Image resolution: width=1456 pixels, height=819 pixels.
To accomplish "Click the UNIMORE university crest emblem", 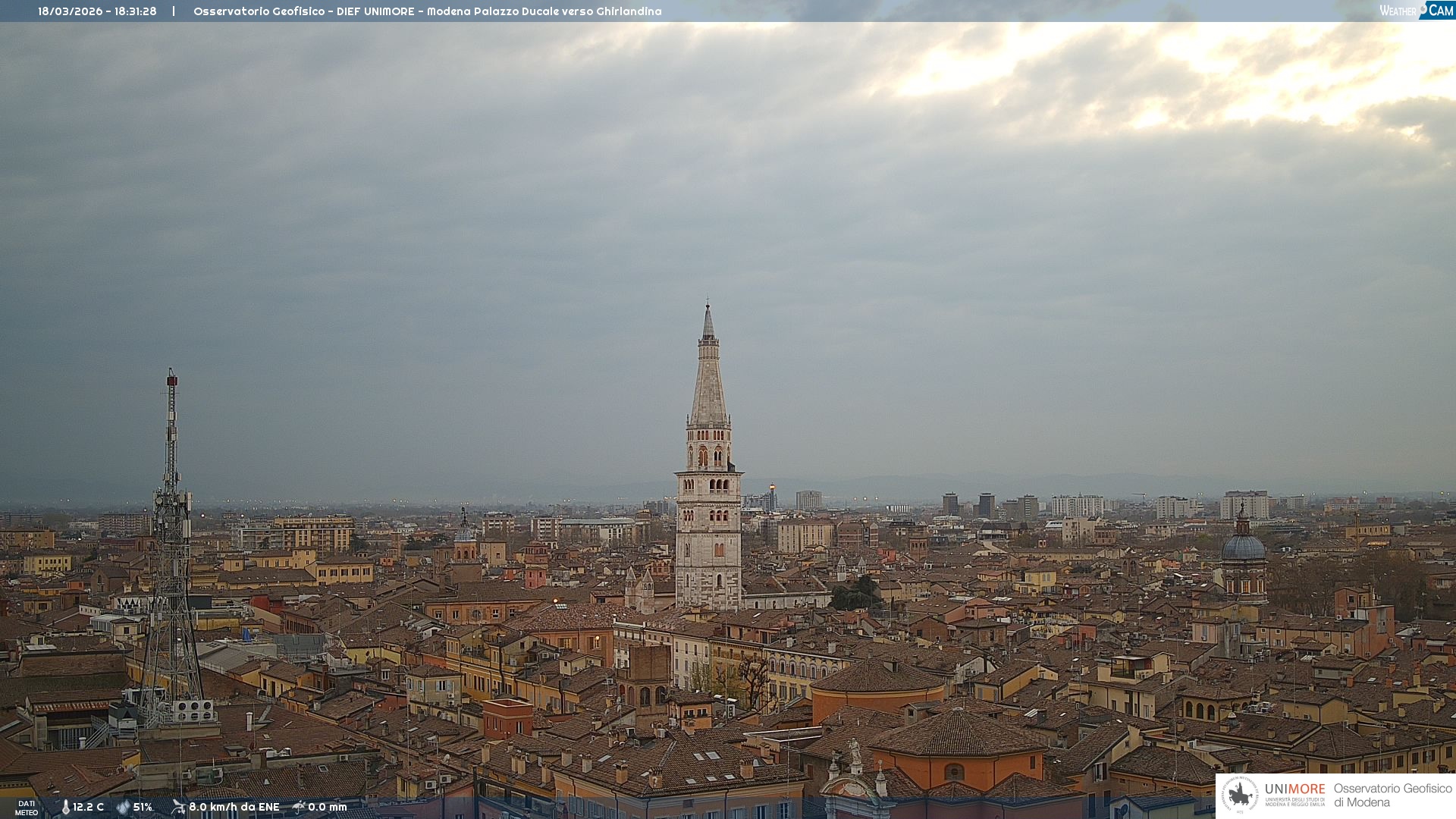I will (1240, 795).
